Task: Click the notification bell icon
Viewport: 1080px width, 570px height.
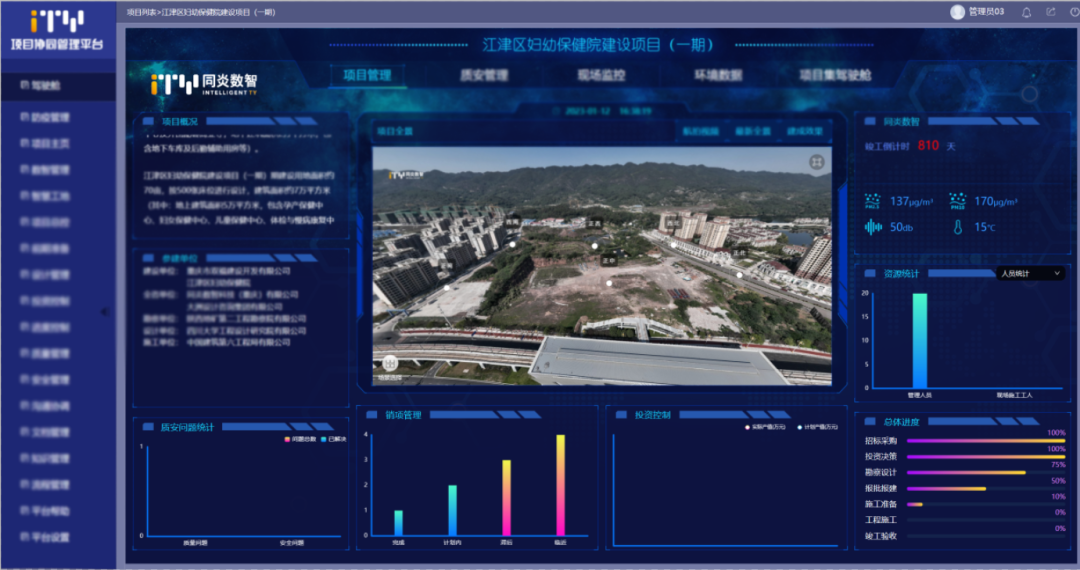Action: coord(1026,12)
